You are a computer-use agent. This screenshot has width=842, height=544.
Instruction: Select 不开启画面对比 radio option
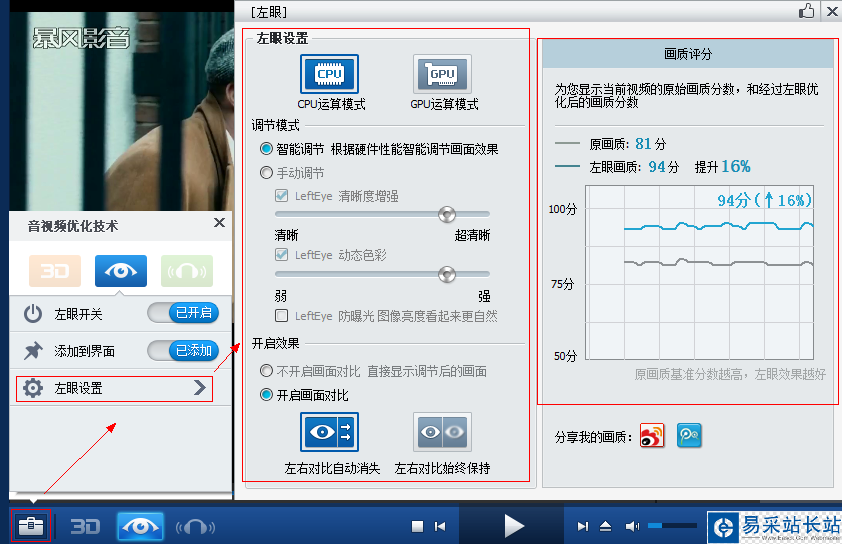266,371
